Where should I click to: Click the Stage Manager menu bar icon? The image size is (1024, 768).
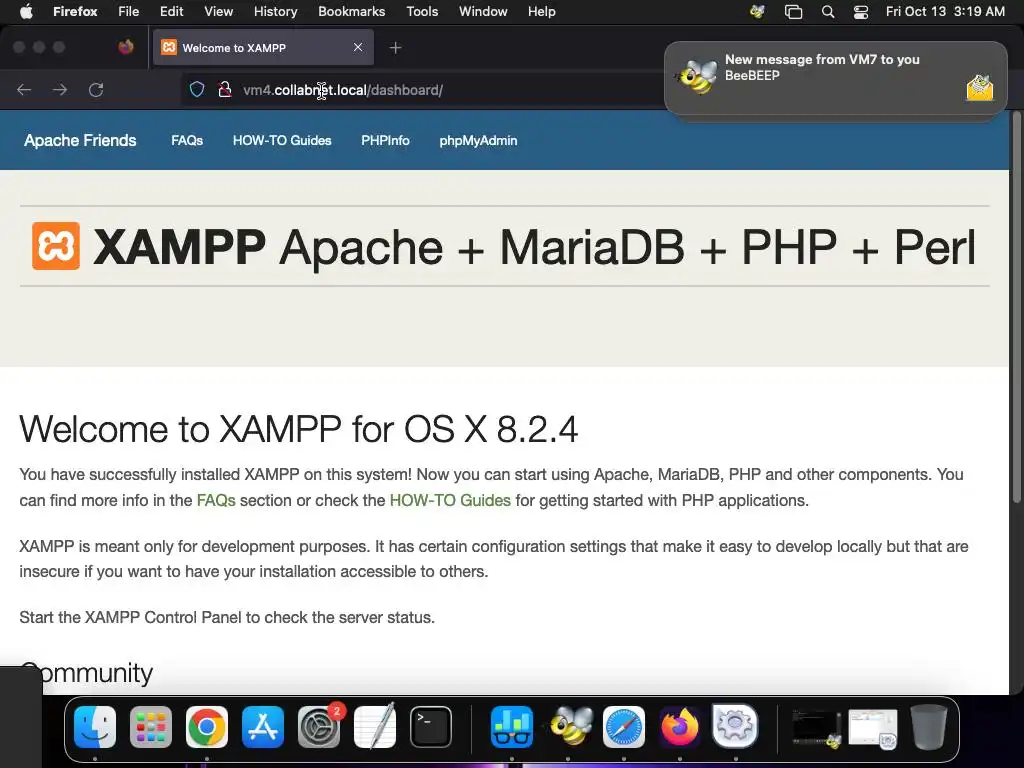pos(793,11)
